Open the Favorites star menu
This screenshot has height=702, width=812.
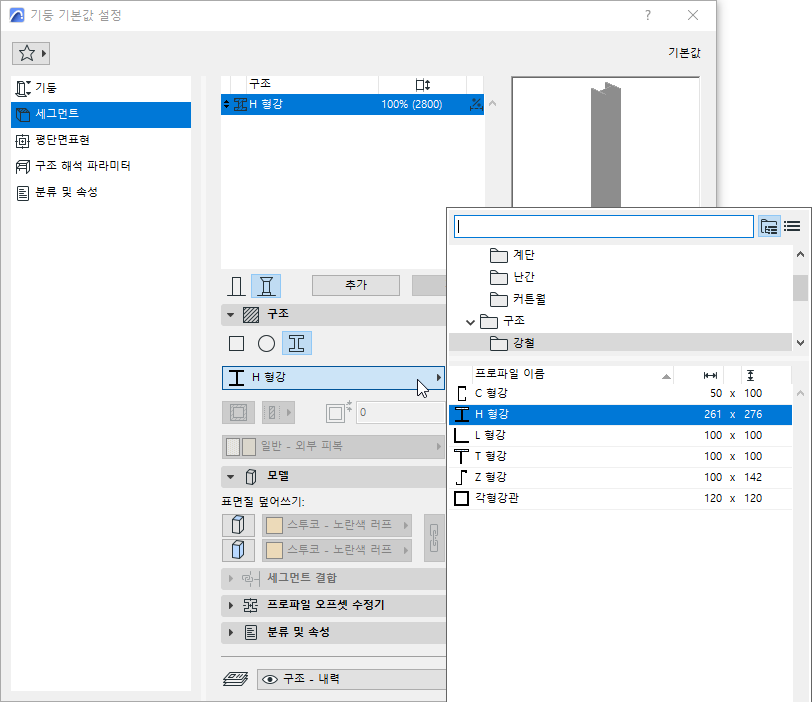31,53
